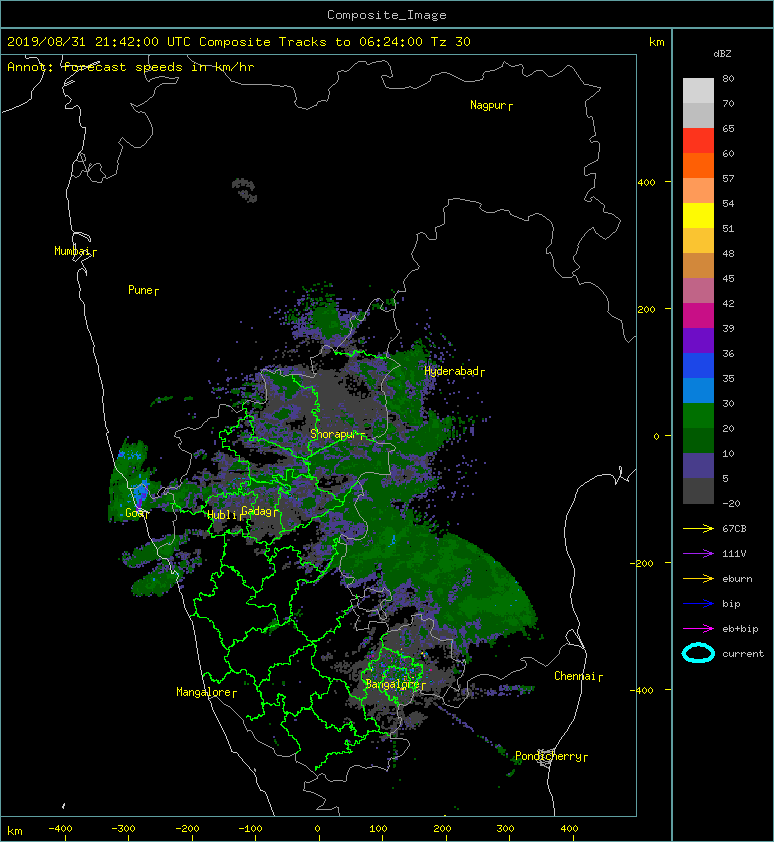Click the 39 dBZ purple swatch

pos(698,340)
